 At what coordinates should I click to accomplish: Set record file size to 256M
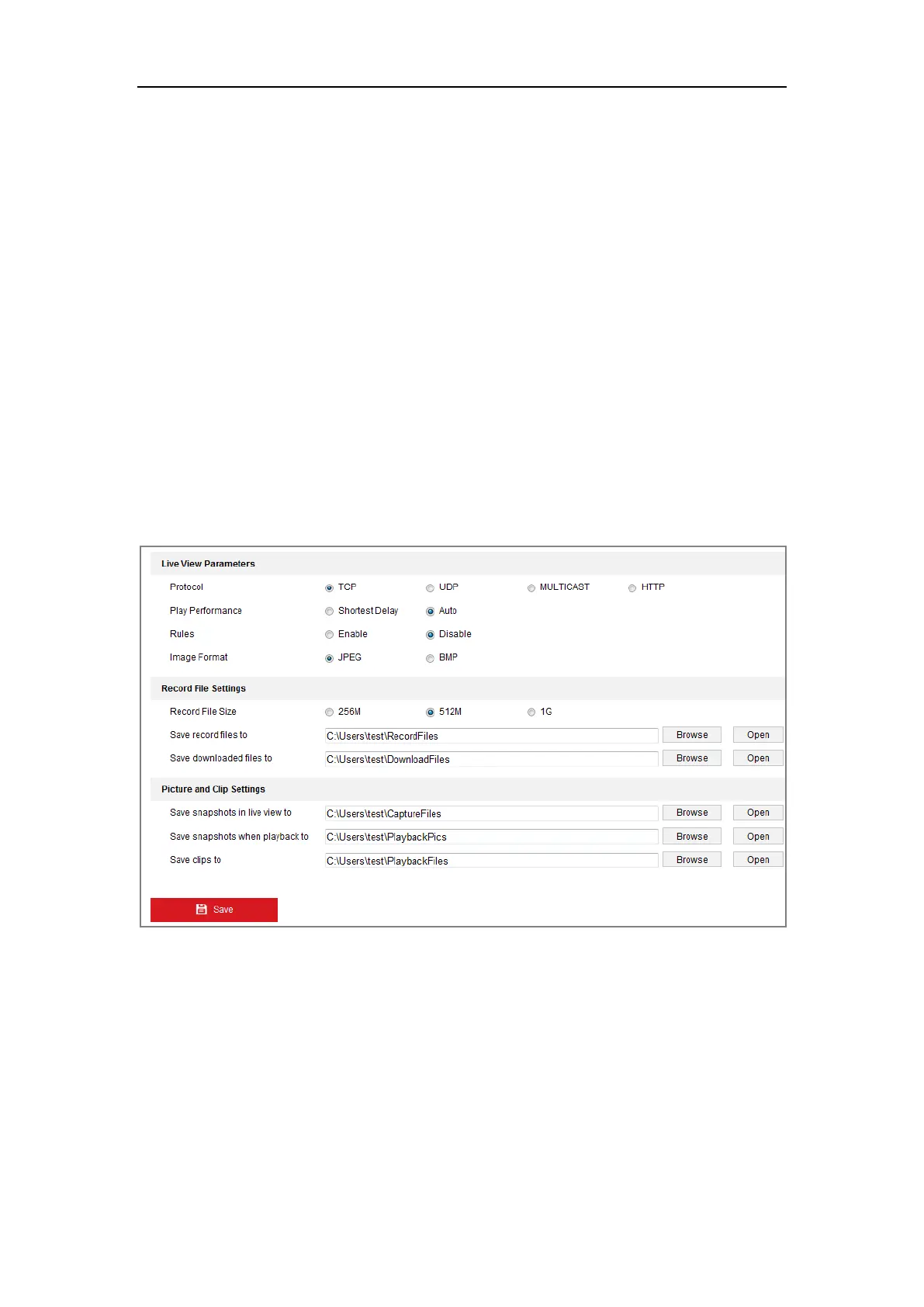[x=329, y=712]
